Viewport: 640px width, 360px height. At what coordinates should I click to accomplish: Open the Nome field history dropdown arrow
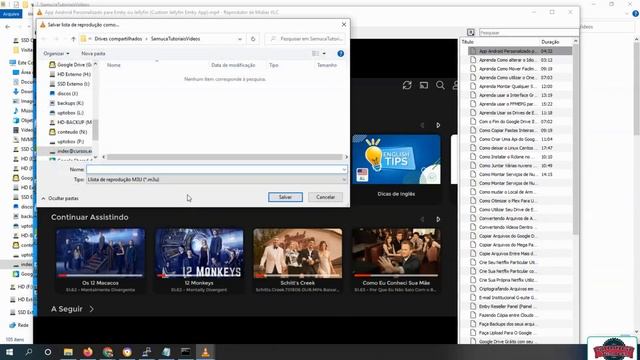pos(344,169)
